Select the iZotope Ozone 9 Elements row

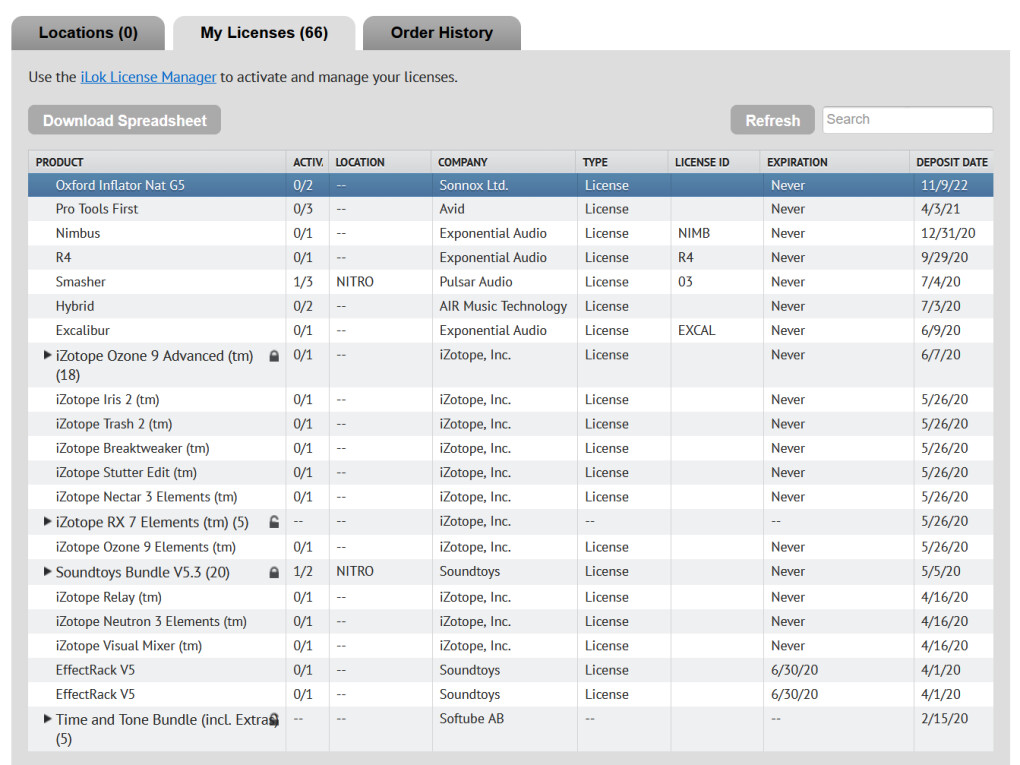point(511,547)
